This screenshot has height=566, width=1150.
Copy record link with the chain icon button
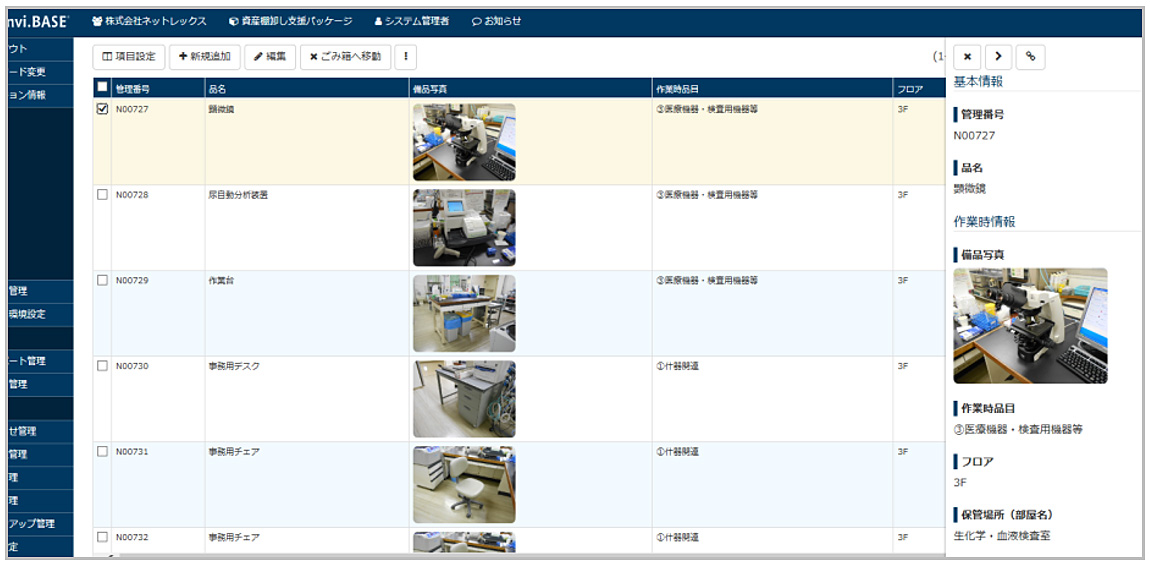(1030, 56)
